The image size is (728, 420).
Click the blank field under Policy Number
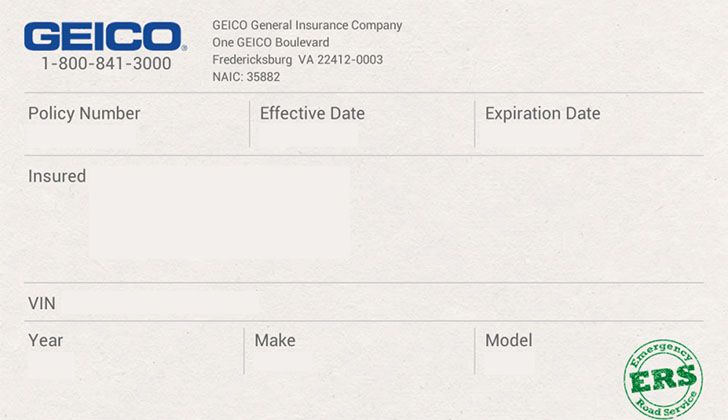84,137
